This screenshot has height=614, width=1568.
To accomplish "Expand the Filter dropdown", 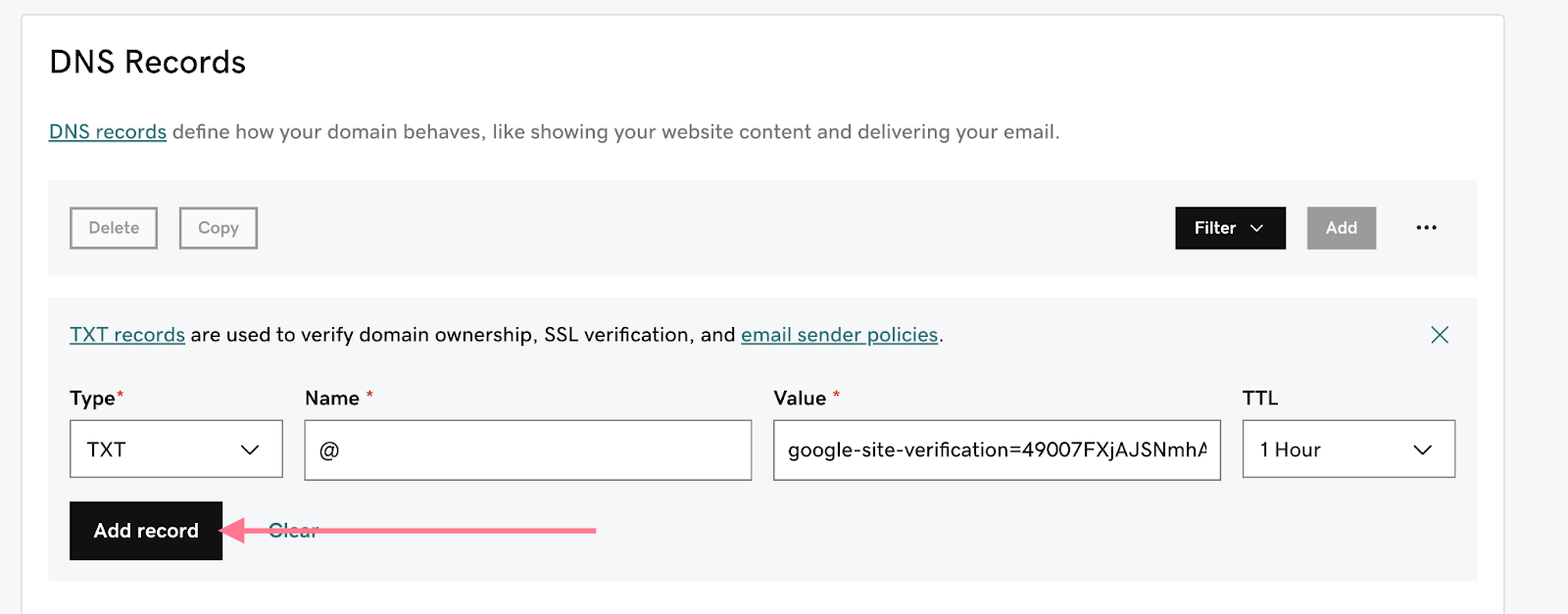I will (x=1229, y=228).
